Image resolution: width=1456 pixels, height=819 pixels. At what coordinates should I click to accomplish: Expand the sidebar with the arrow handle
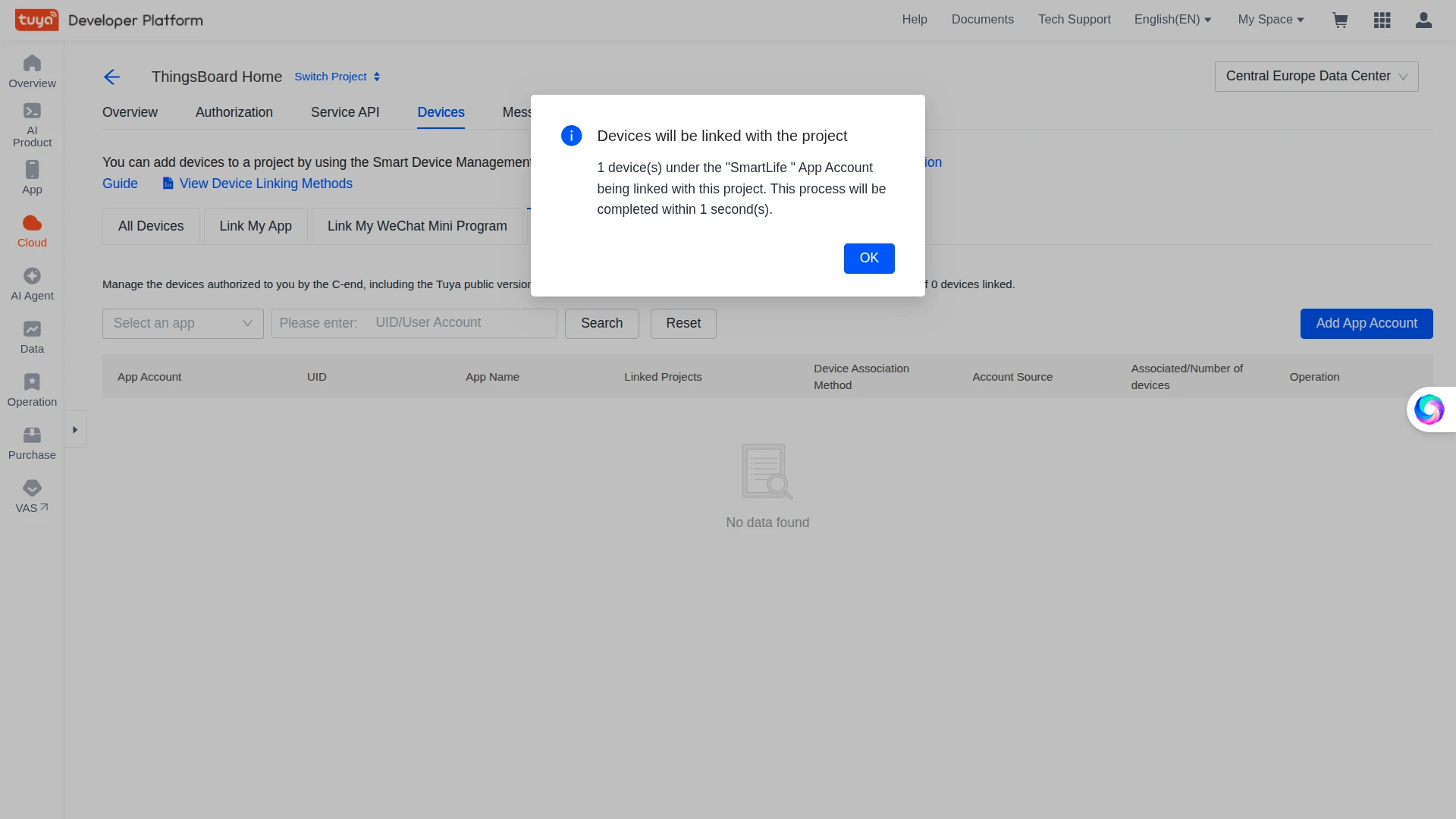[75, 430]
